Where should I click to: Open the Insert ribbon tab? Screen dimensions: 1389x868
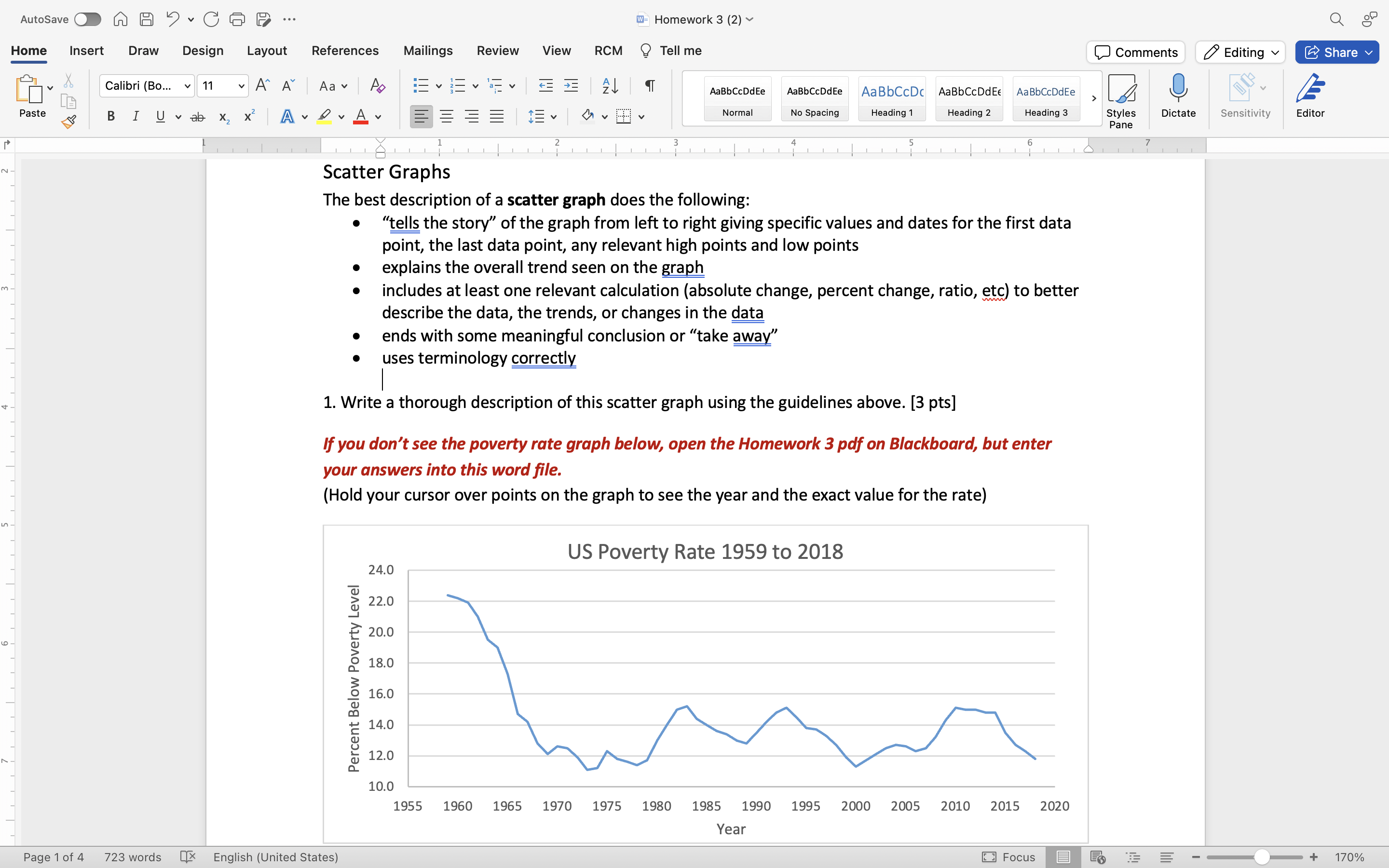tap(87, 51)
